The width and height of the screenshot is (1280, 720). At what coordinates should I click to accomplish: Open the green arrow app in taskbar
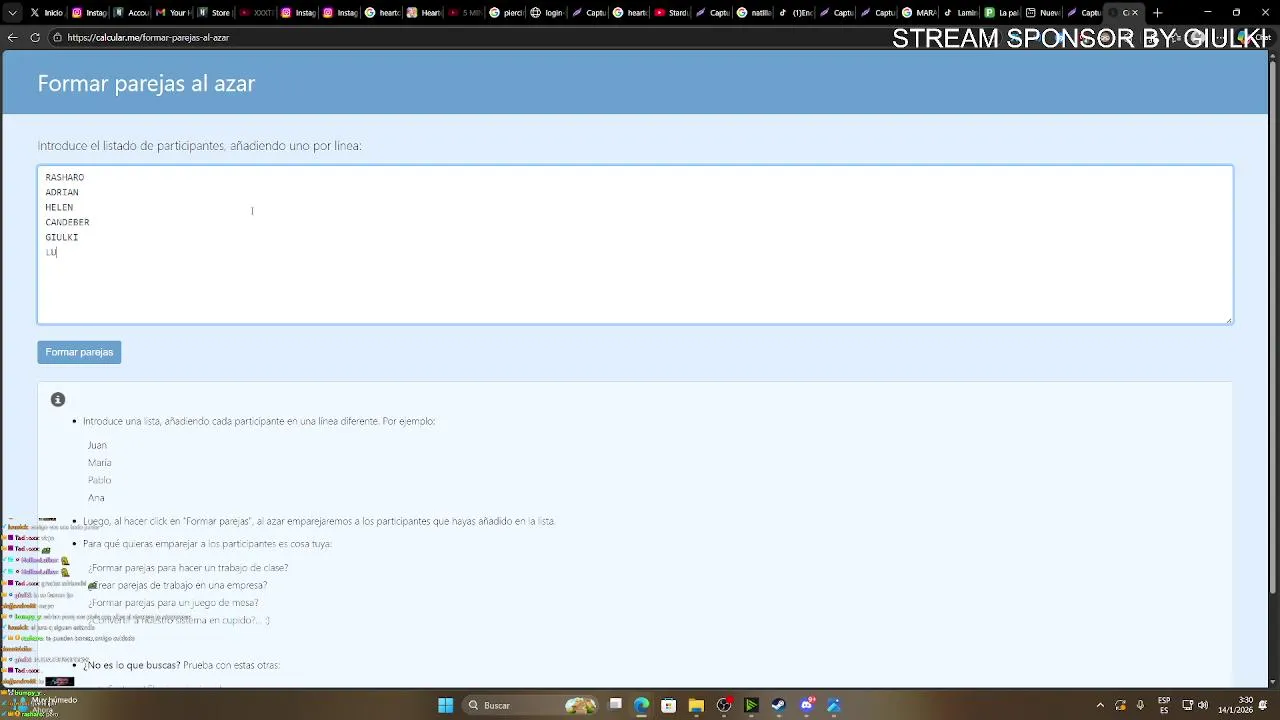tap(751, 705)
